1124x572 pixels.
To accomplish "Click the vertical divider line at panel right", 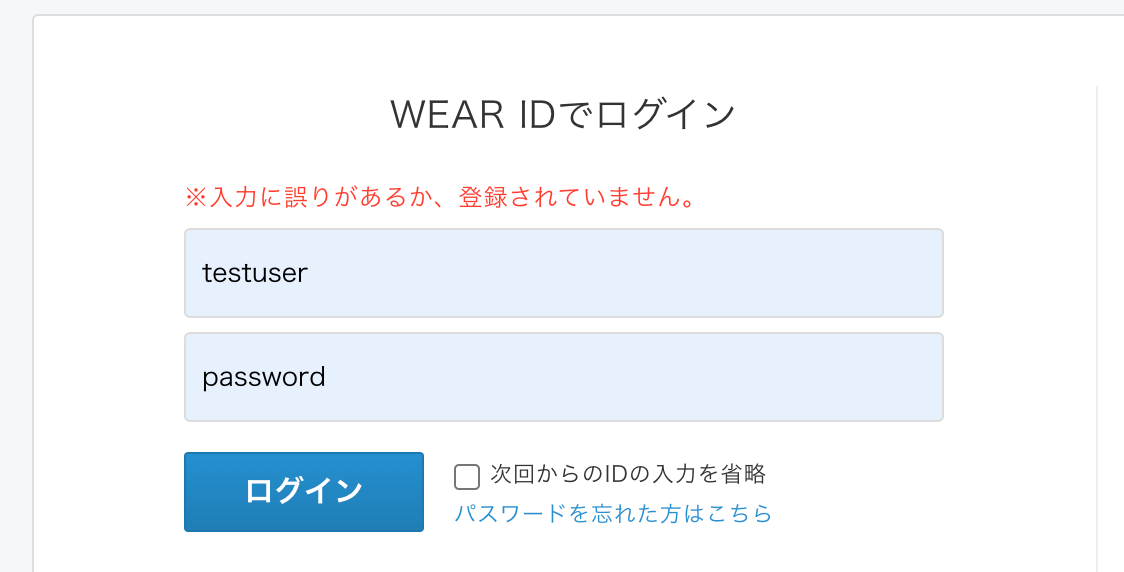I will 1097,323.
